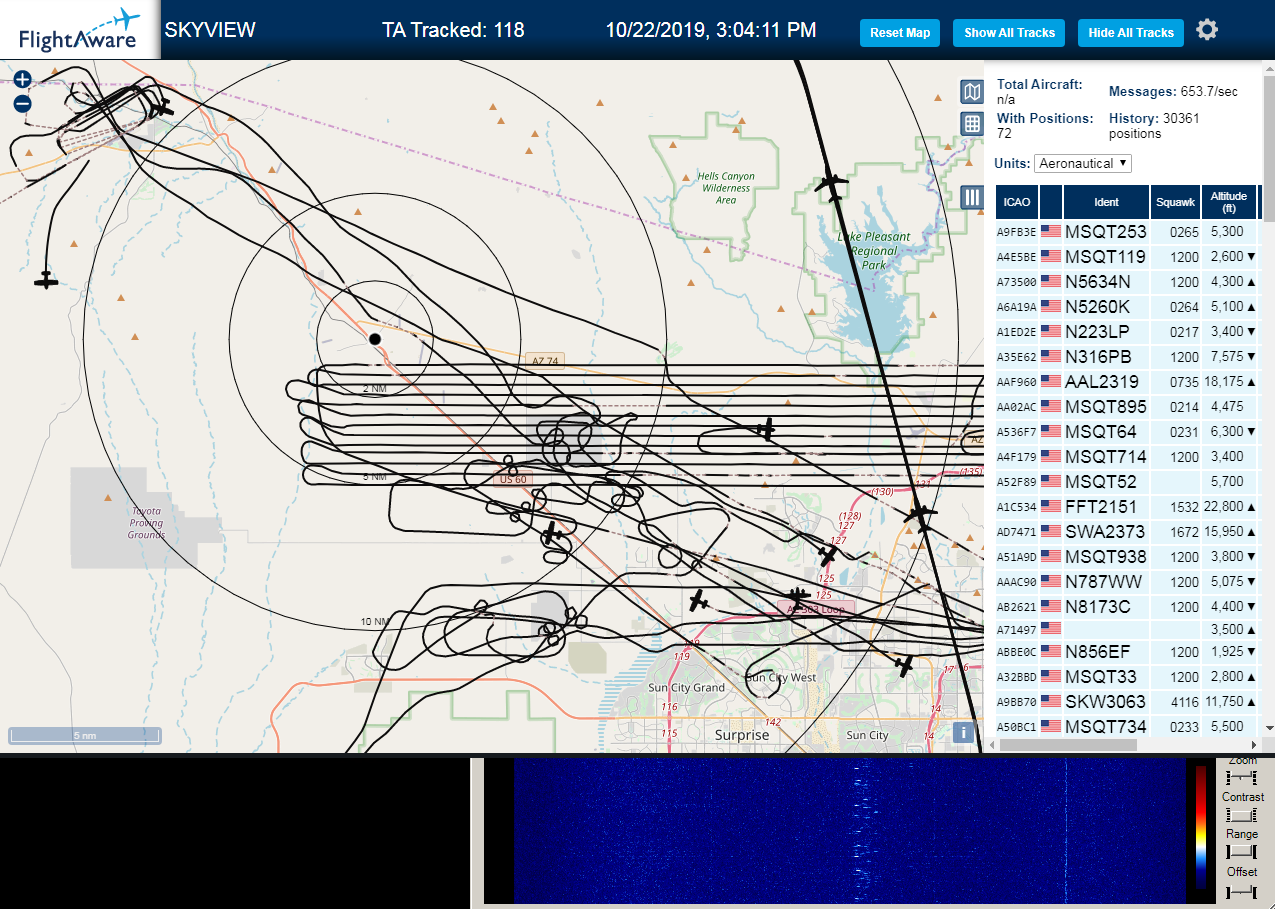Click the US flag in SWA2373 row
Viewport: 1275px width, 909px height.
(x=1051, y=531)
